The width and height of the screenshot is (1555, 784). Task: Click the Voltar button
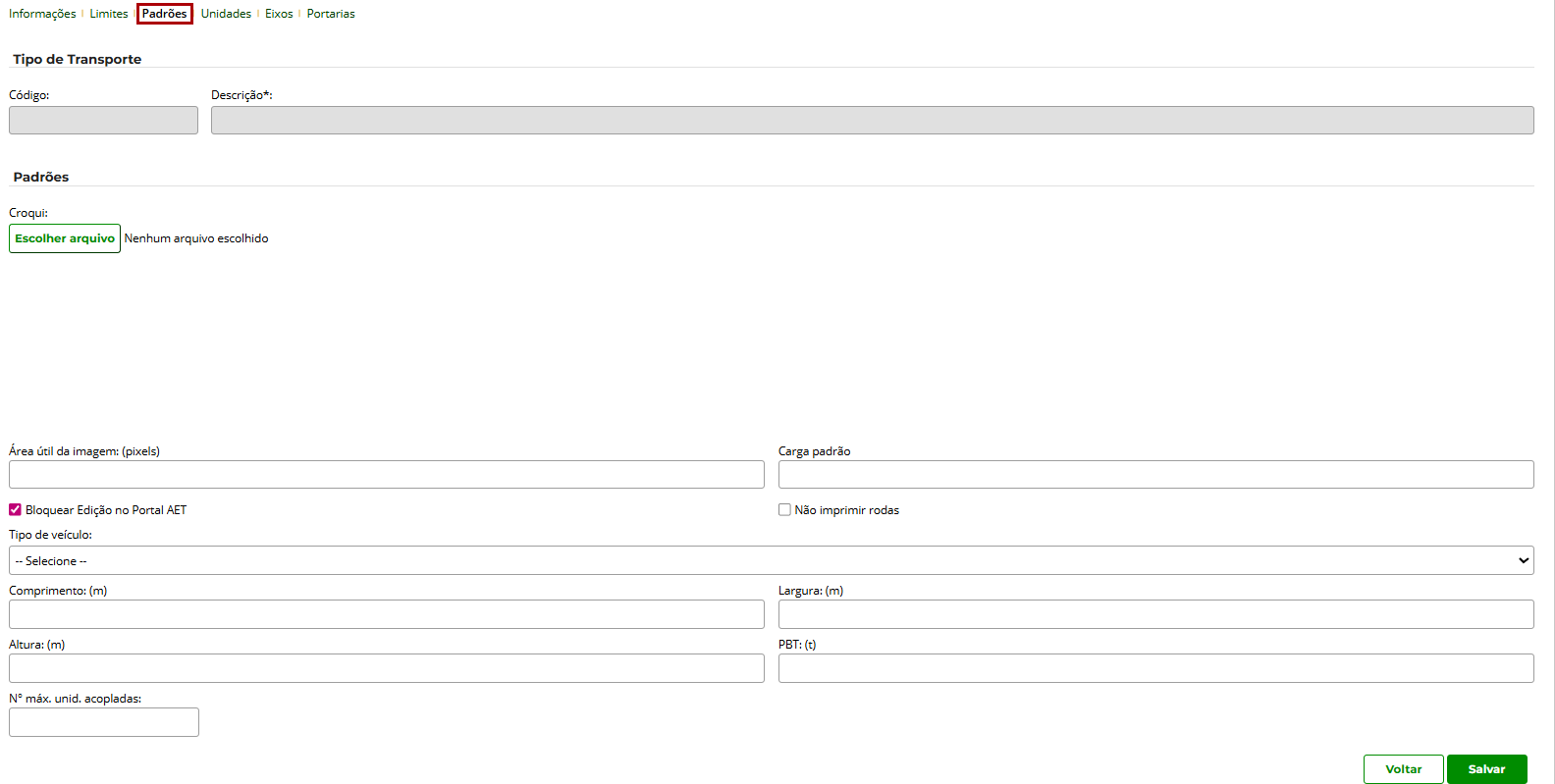coord(1403,769)
